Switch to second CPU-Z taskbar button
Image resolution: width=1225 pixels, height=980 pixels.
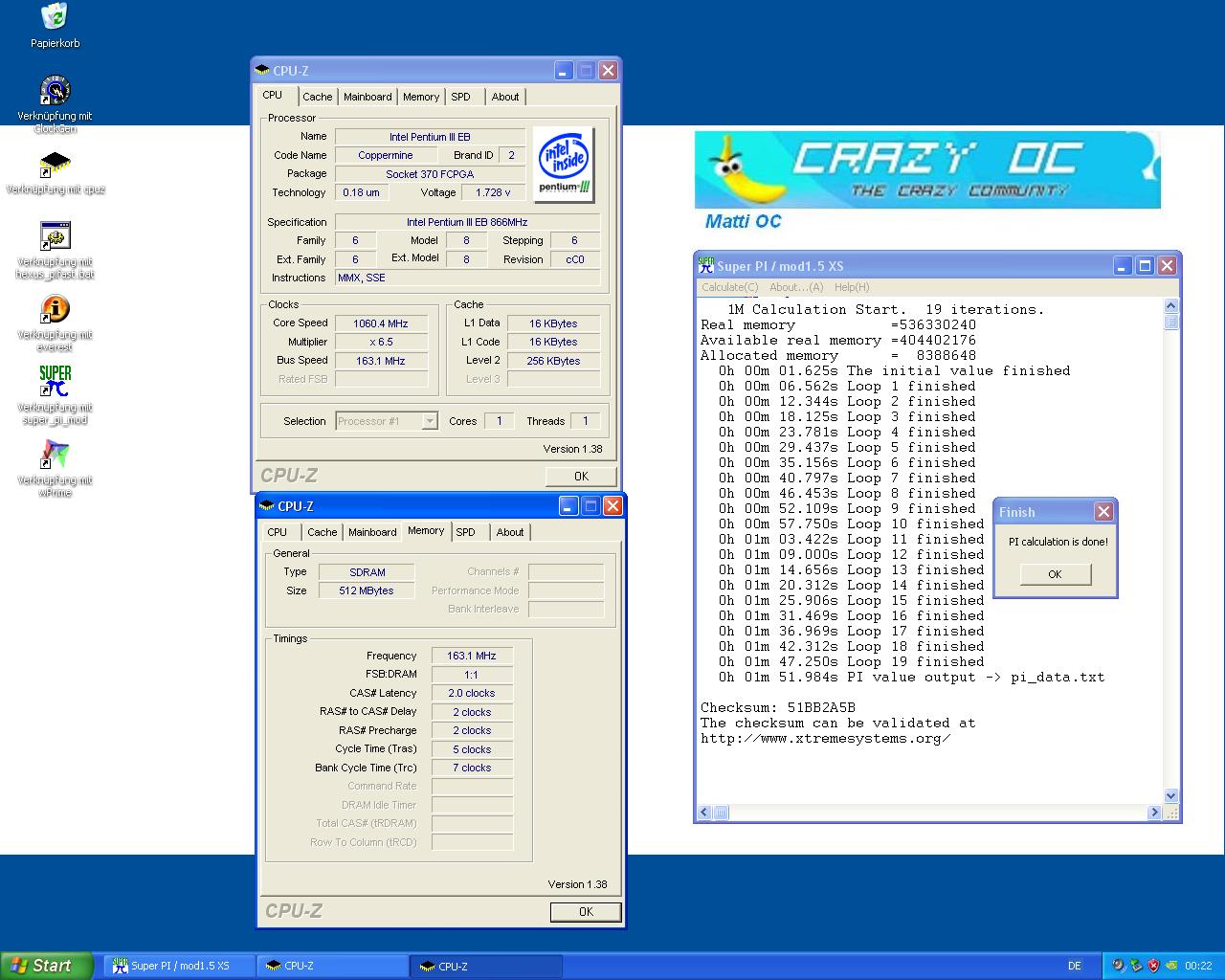coord(486,966)
